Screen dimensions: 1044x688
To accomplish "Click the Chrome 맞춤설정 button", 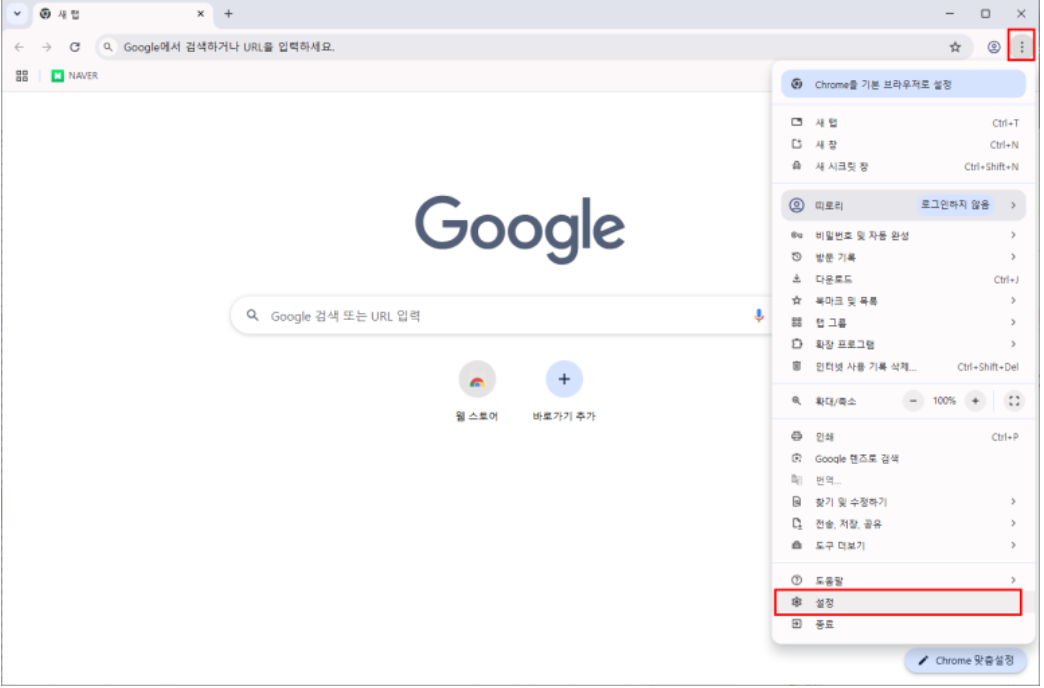I will tap(965, 661).
